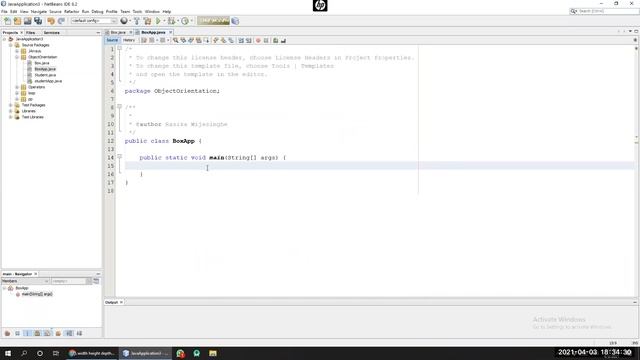The image size is (640, 360).
Task: Toggle Fully Qualified Names in Navigator
Action: 58,333
